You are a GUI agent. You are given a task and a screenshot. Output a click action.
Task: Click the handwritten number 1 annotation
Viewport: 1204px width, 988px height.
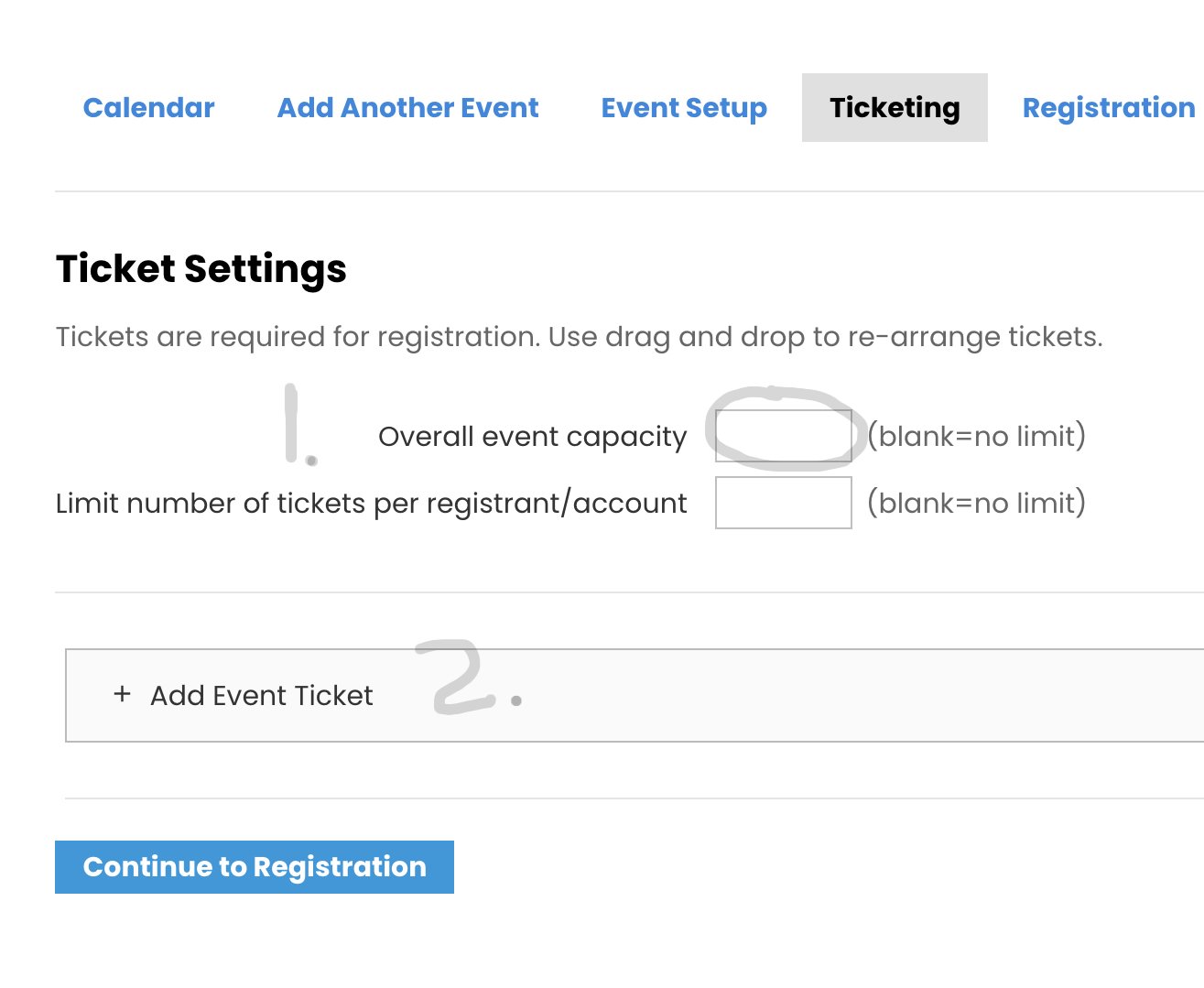pyautogui.click(x=295, y=423)
